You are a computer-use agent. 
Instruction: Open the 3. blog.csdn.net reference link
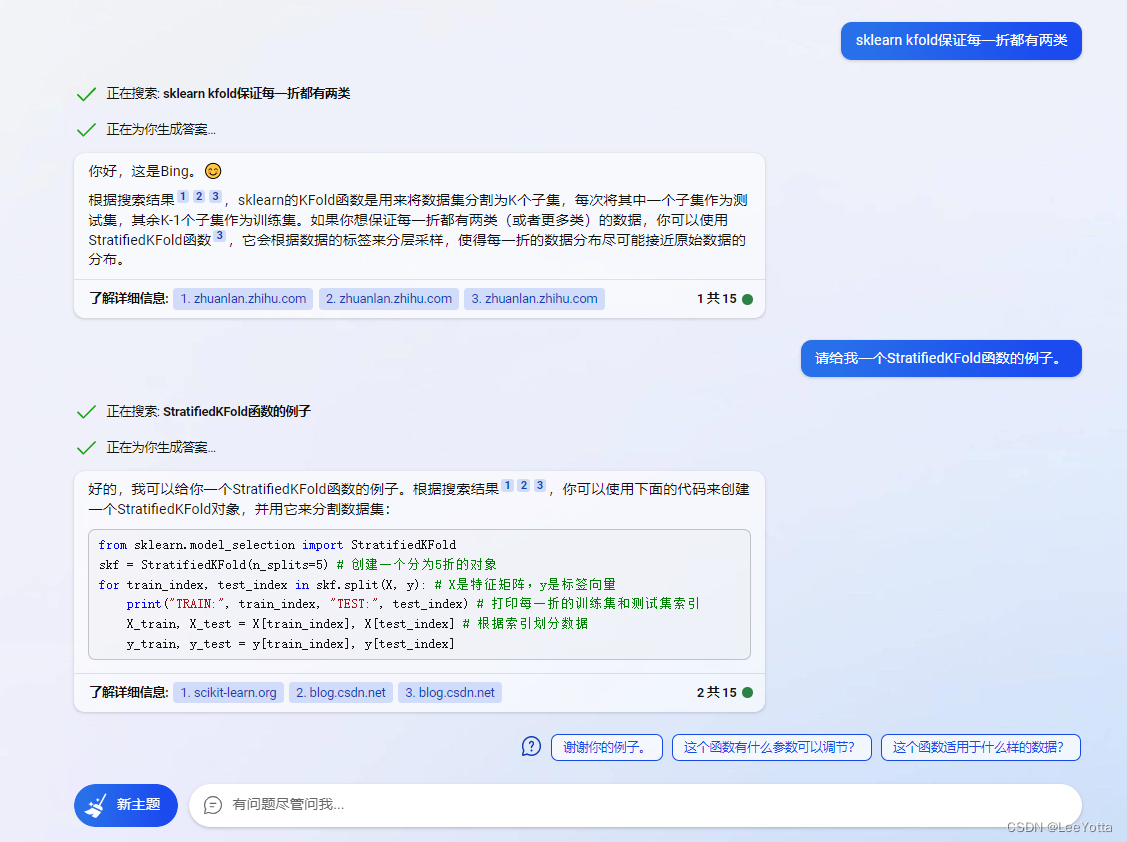[449, 691]
